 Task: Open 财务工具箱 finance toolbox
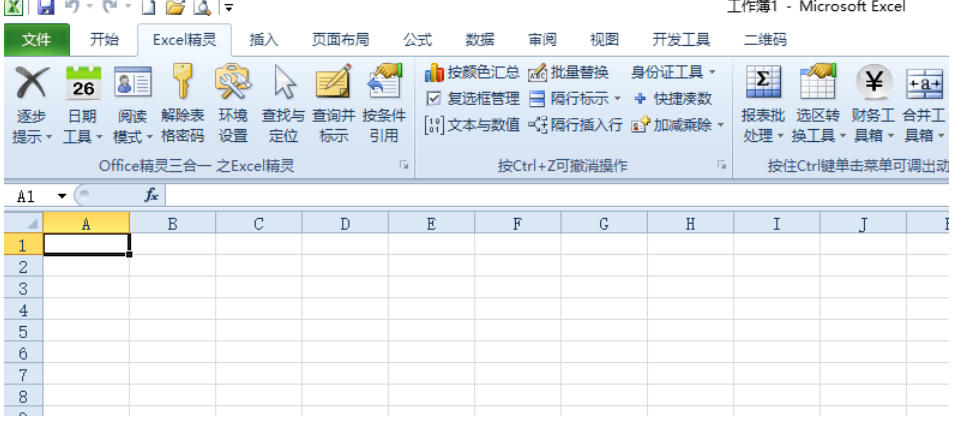pos(873,104)
